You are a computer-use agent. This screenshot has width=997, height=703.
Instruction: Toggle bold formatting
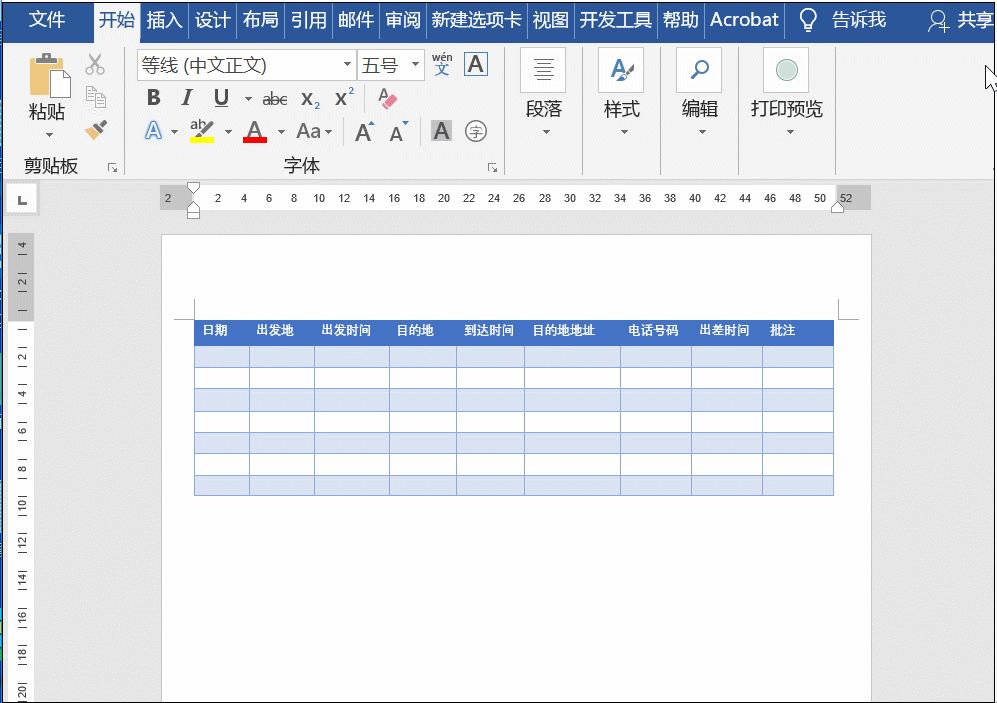(153, 98)
